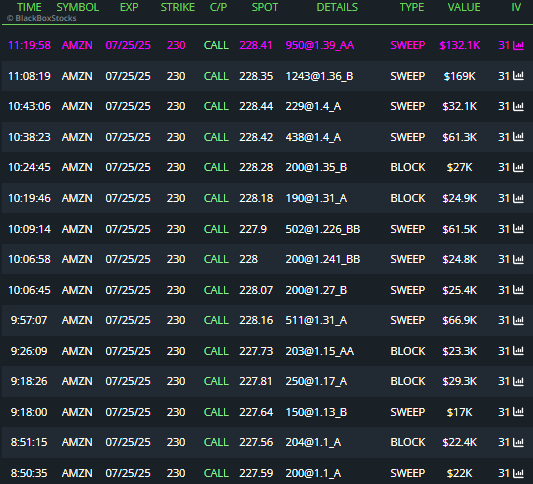This screenshot has height=484, width=533.
Task: Click details 150@1.13_B
Action: 316,412
